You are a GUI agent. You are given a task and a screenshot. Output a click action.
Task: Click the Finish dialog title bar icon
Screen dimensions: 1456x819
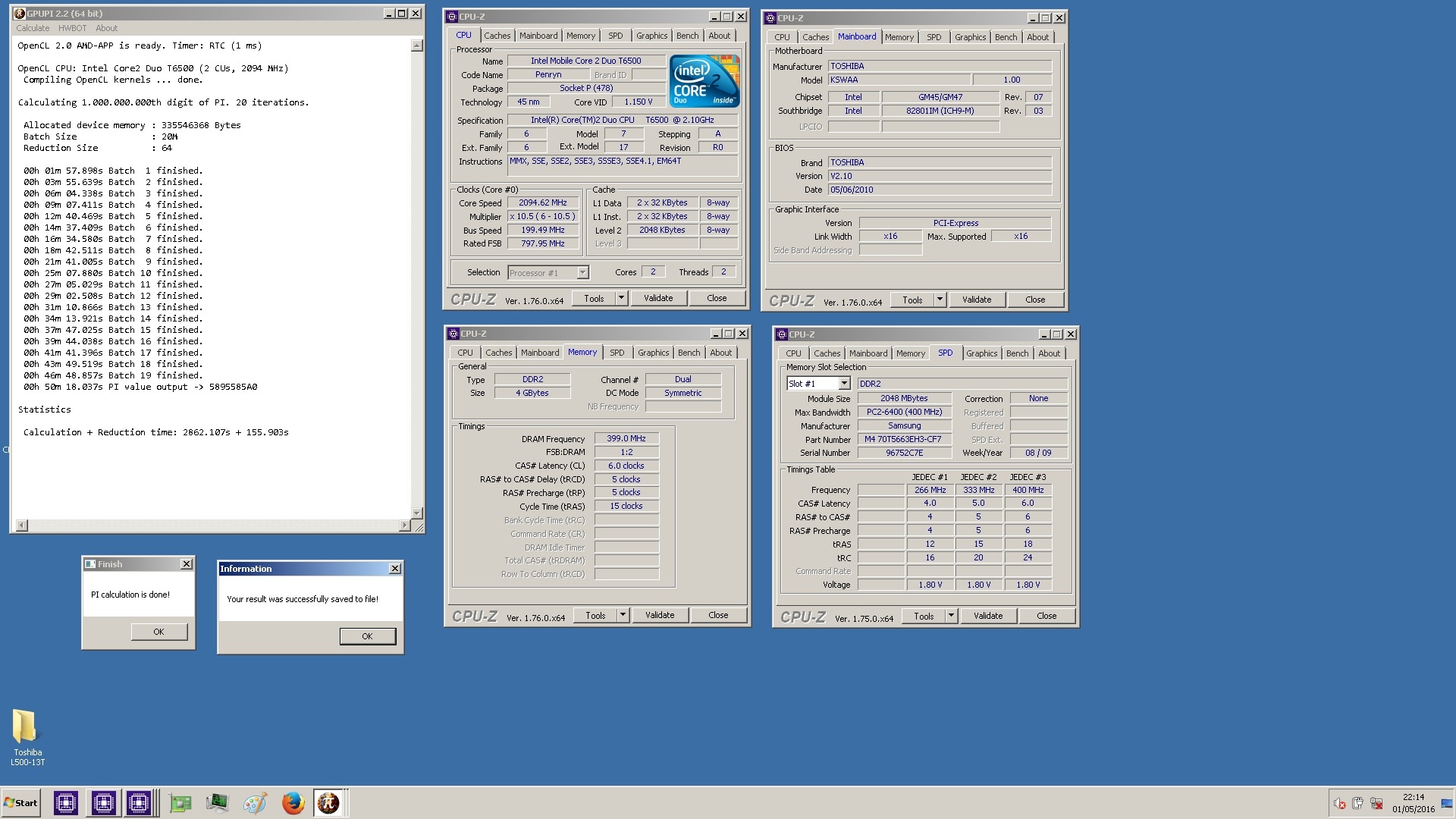tap(90, 564)
